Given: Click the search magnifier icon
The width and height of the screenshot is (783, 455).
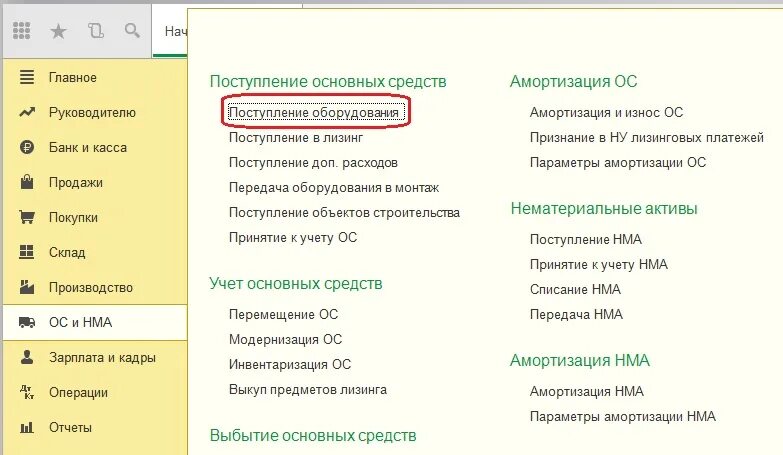Looking at the screenshot, I should coord(132,30).
